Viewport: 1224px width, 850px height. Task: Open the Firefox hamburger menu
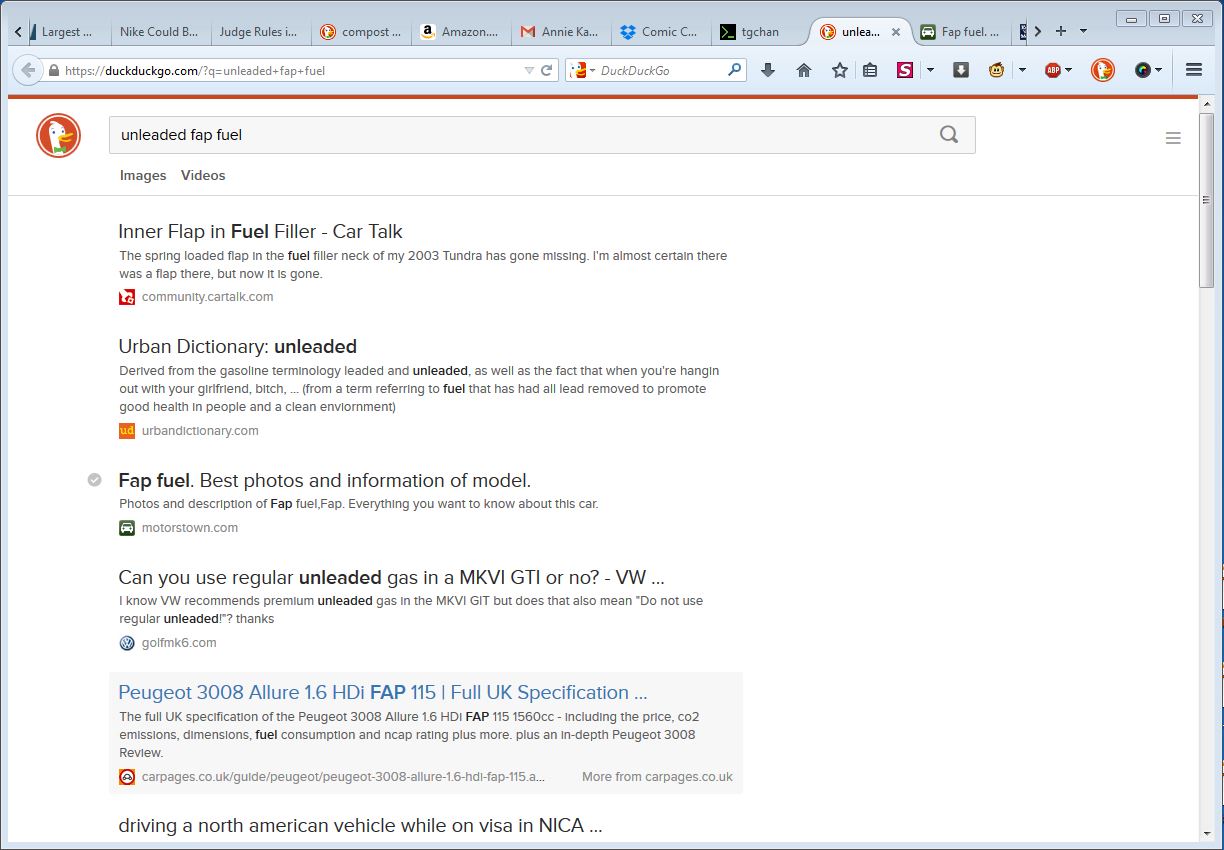coord(1193,70)
